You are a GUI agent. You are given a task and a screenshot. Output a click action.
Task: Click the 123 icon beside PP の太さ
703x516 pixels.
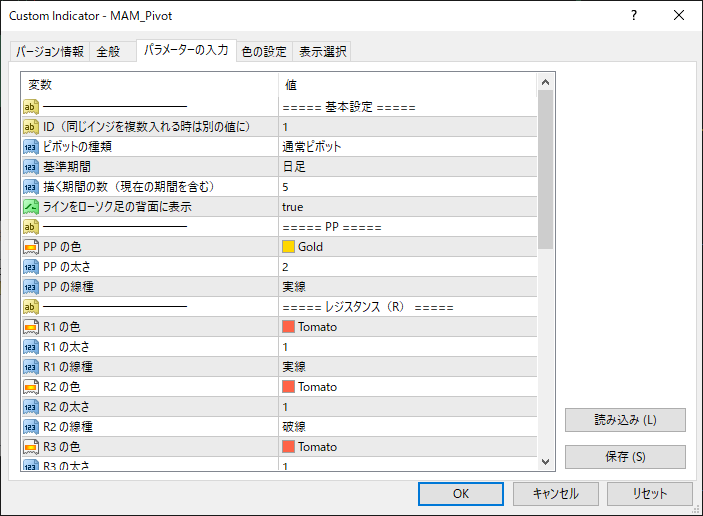[31, 267]
